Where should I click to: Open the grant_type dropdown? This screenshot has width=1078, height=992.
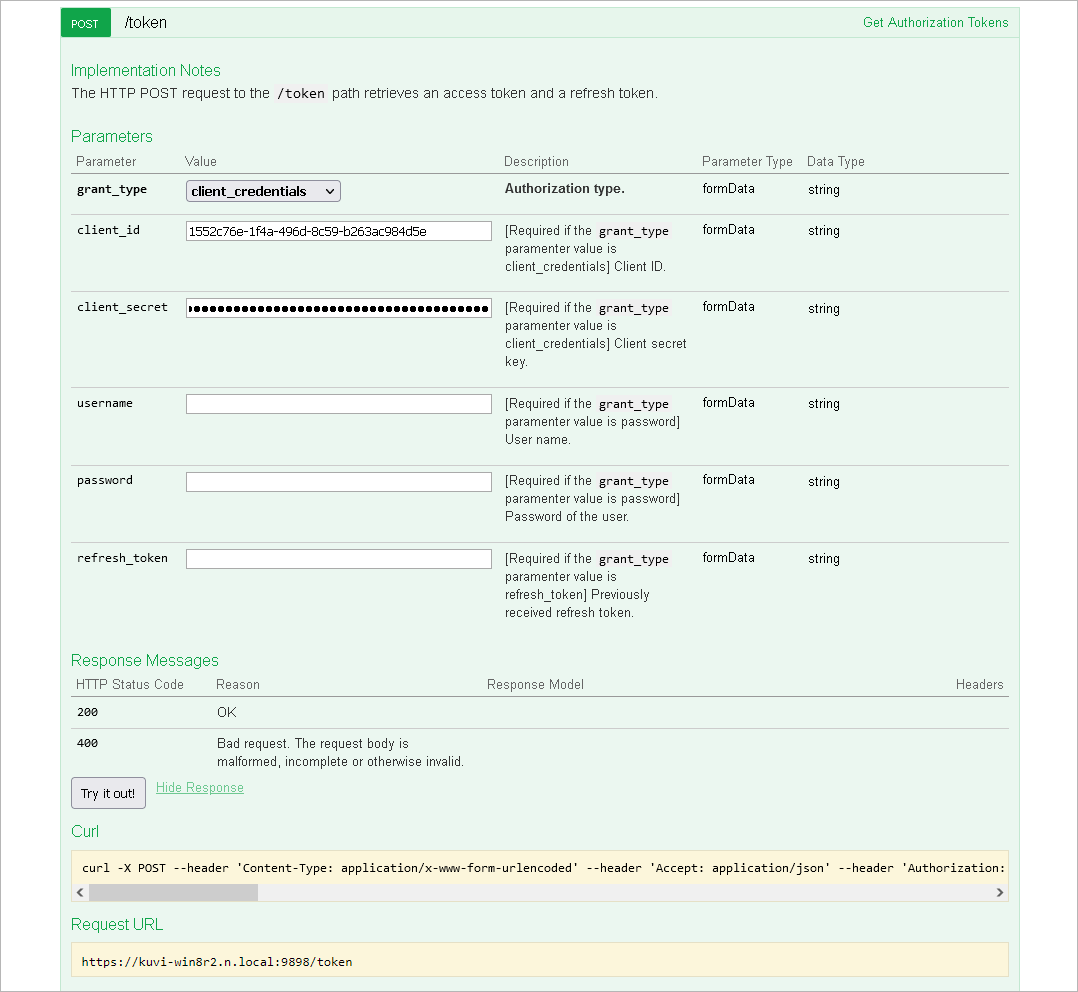263,191
